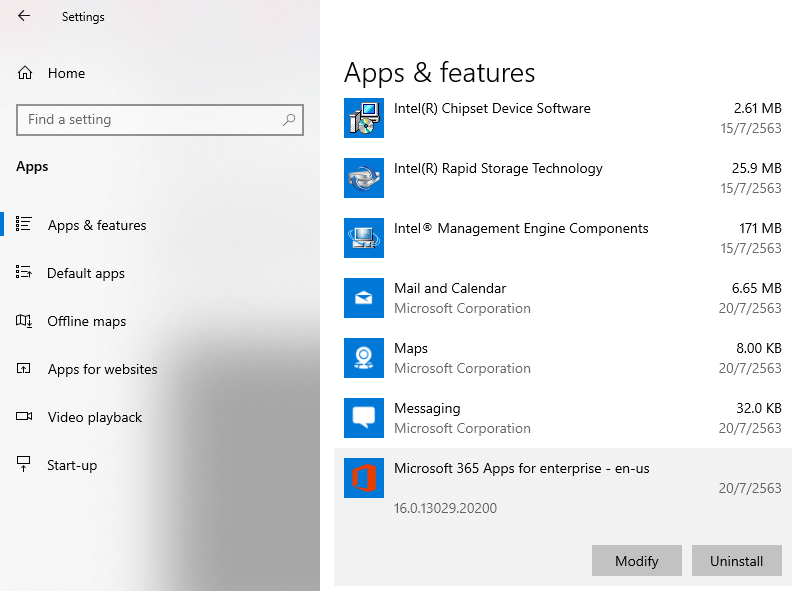The image size is (801, 591).
Task: Click the Maps app icon
Action: point(364,358)
